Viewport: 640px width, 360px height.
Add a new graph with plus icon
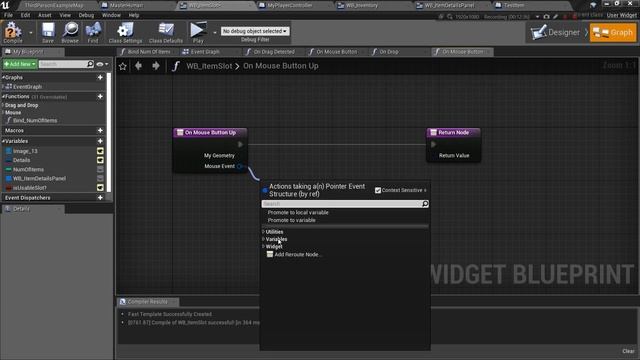point(100,77)
